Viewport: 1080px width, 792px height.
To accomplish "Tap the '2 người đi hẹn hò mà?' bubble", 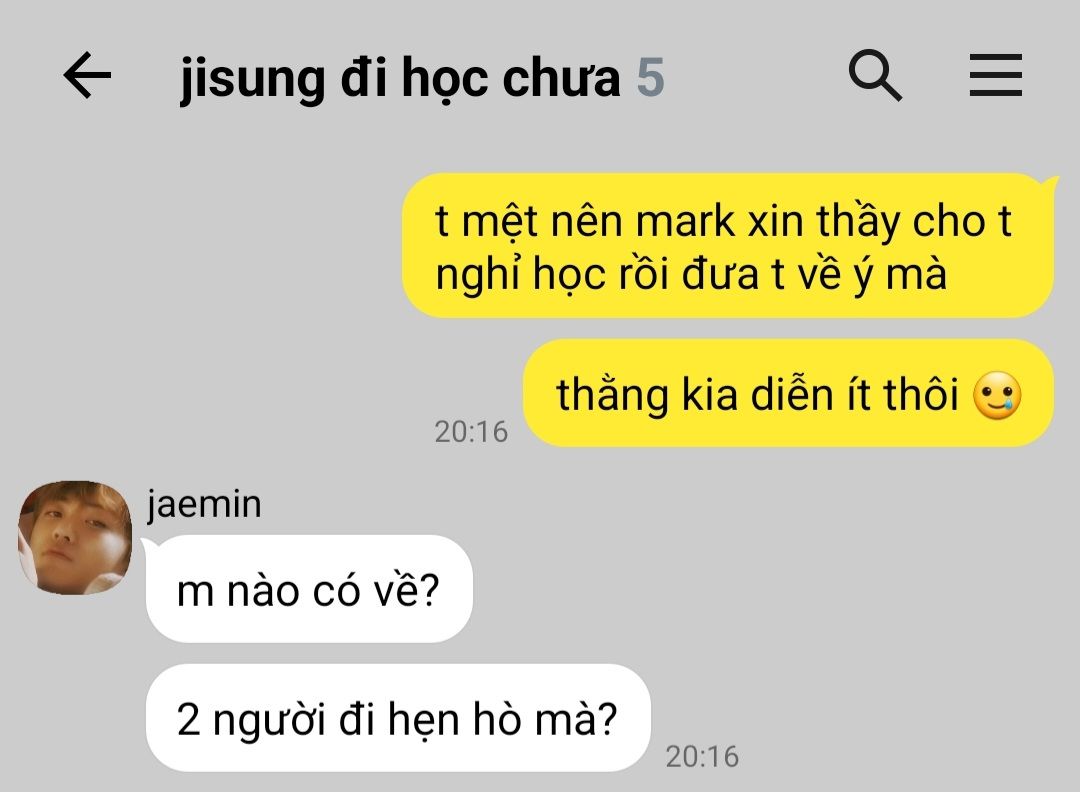I will pyautogui.click(x=398, y=718).
